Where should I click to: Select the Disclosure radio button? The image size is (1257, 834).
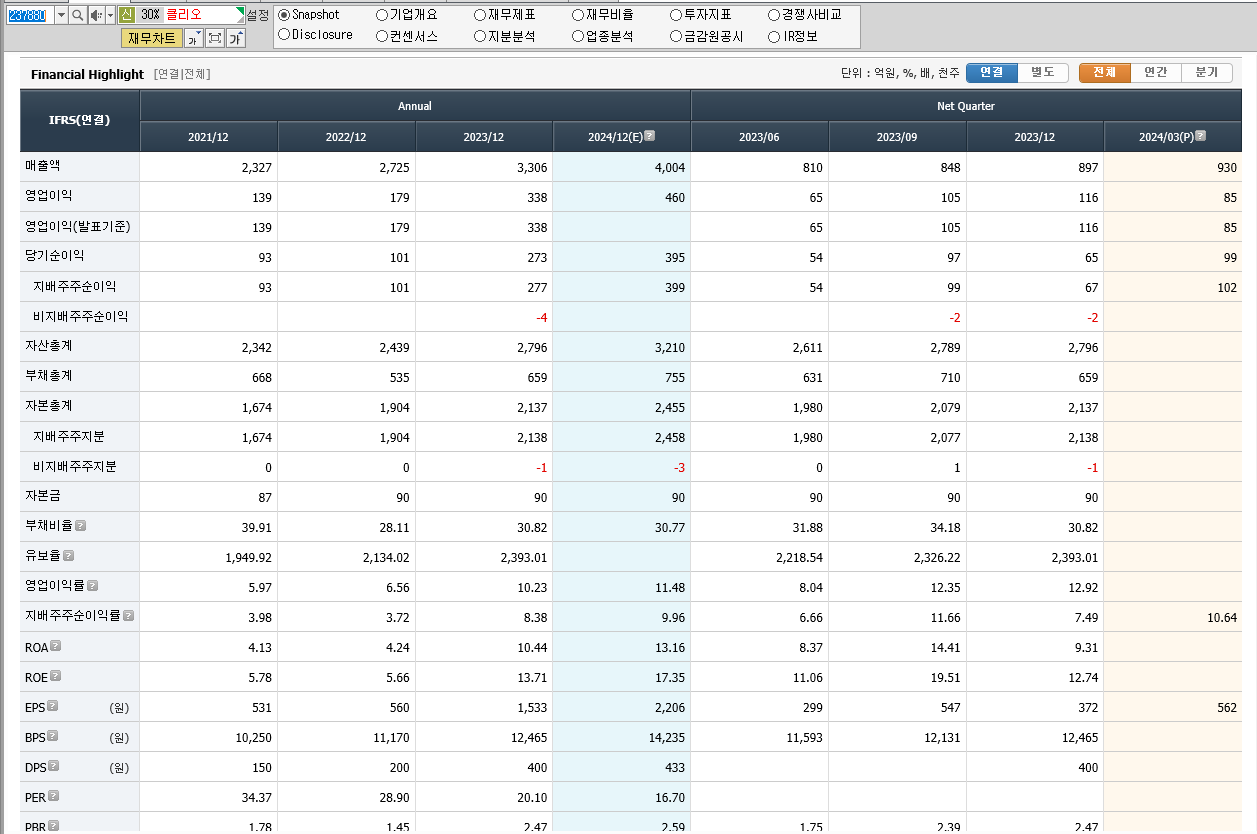coord(284,35)
